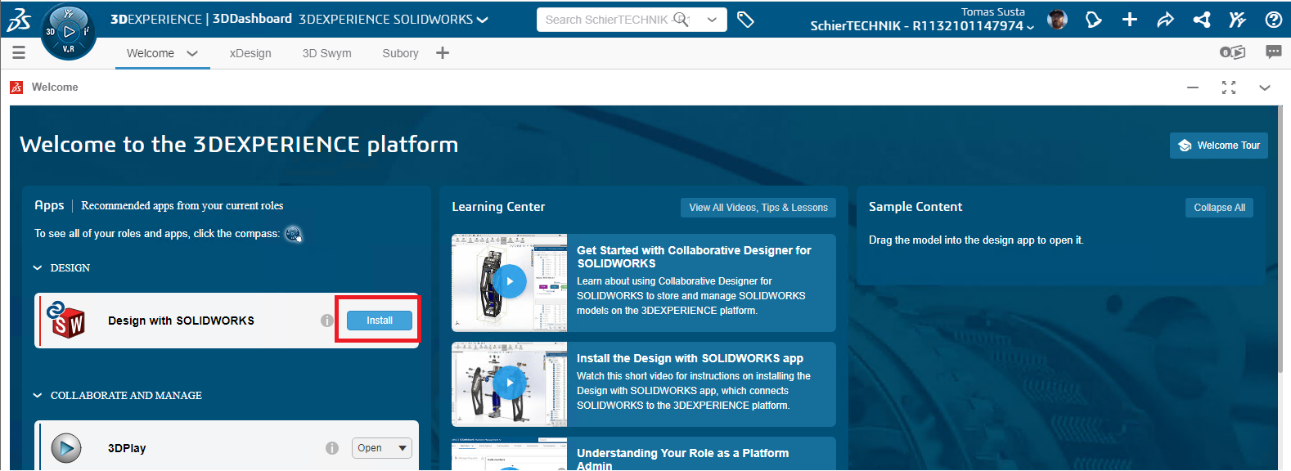This screenshot has height=471, width=1291.
Task: Open the Understanding Your Role lesson thumbnail
Action: [510, 453]
